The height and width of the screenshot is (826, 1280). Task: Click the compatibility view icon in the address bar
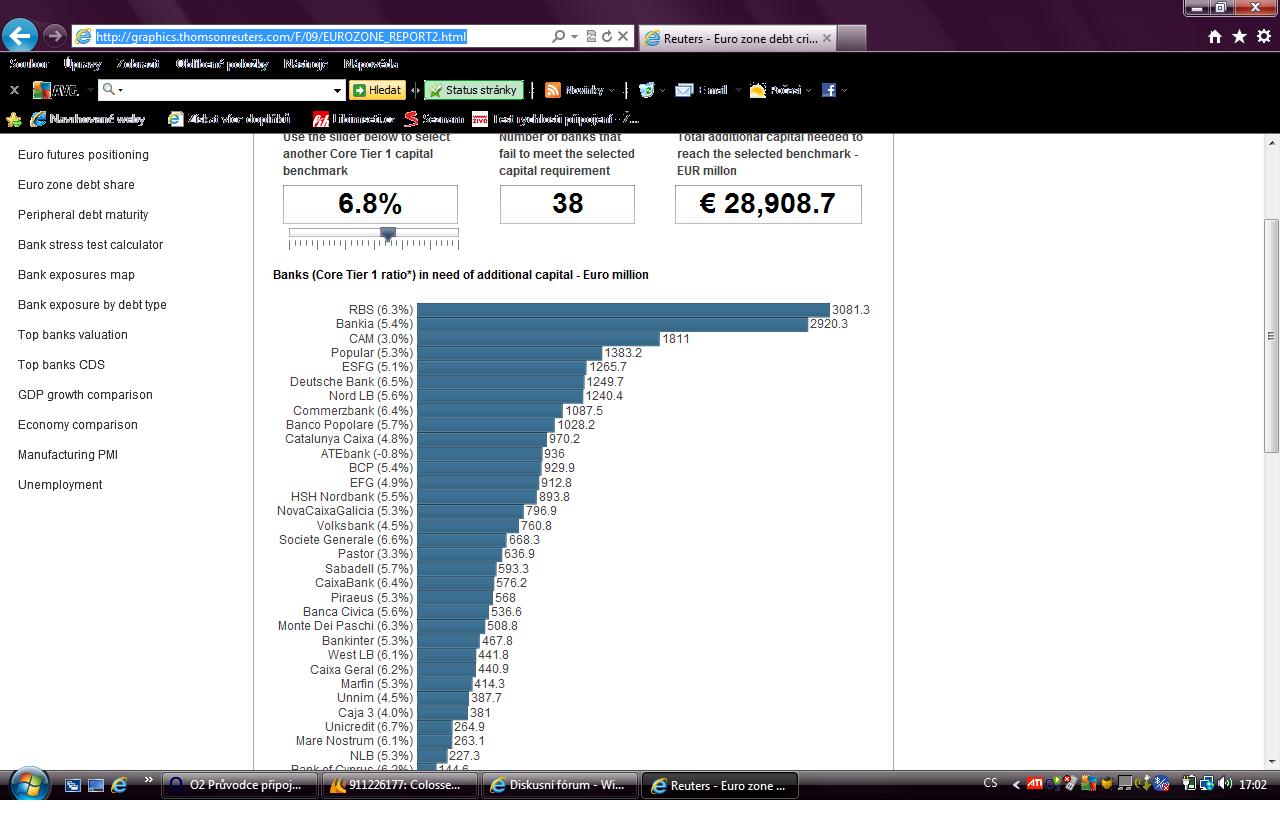(x=591, y=36)
